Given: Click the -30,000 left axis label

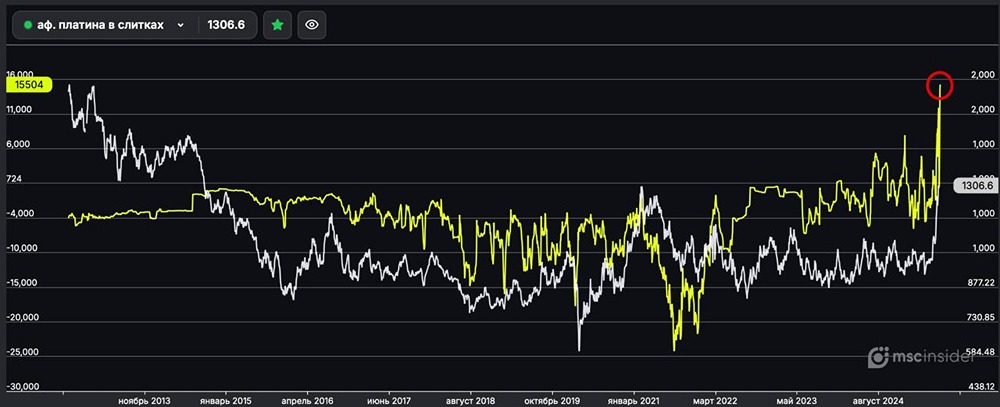Looking at the screenshot, I should (x=21, y=387).
